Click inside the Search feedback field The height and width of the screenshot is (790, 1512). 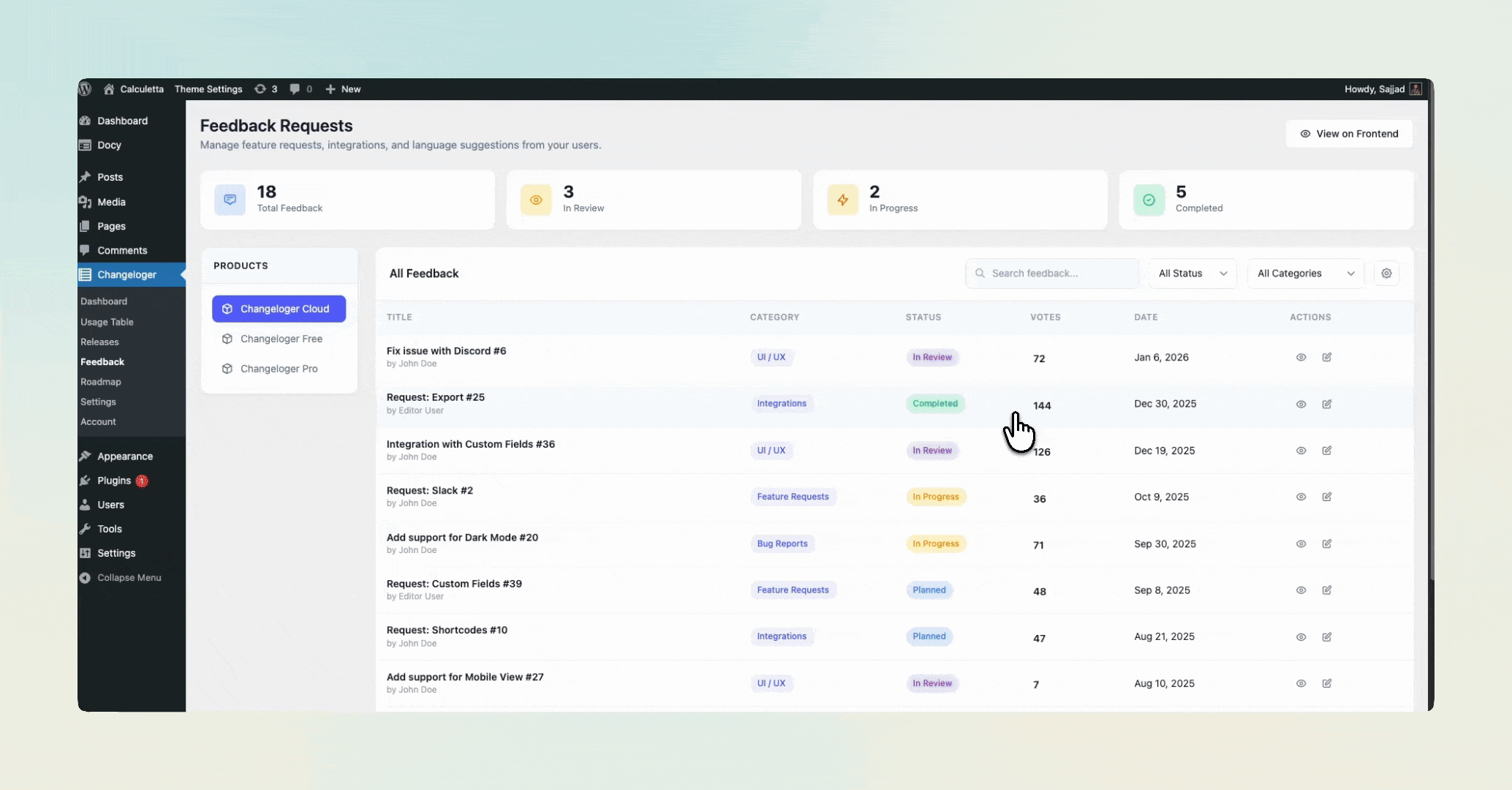[1051, 273]
